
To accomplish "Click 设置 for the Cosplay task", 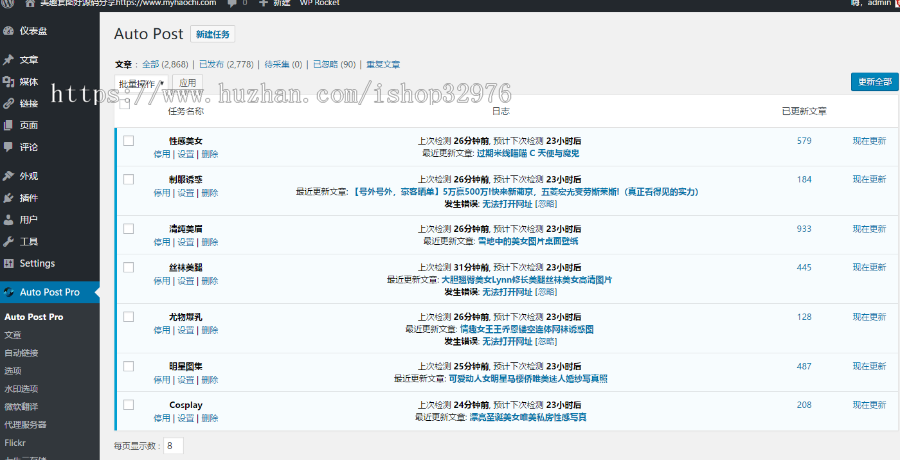I will click(x=185, y=418).
